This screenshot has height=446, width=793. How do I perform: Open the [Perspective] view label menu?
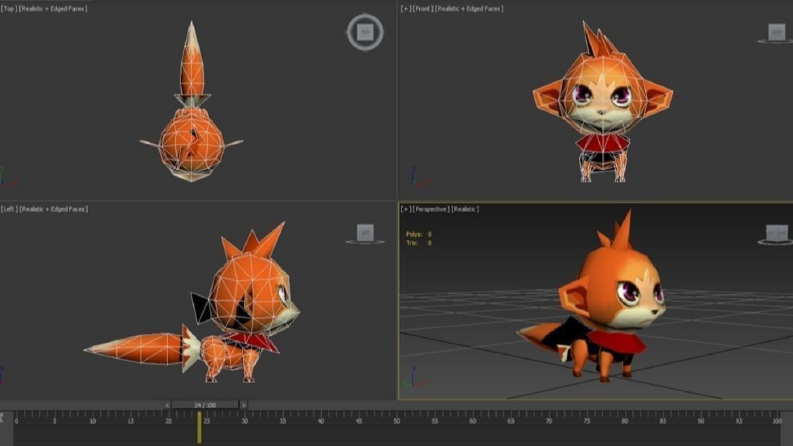point(430,209)
